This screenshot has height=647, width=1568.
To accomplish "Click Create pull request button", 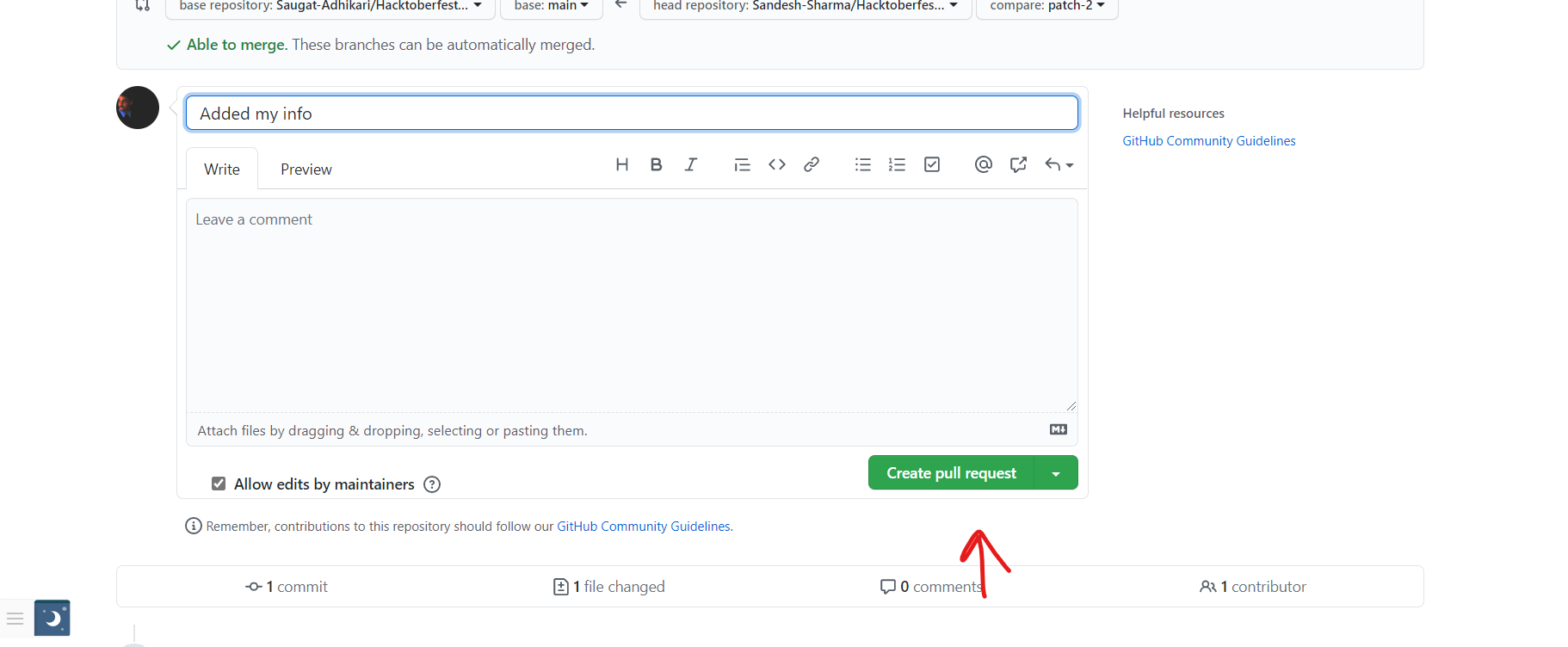I will pos(951,473).
